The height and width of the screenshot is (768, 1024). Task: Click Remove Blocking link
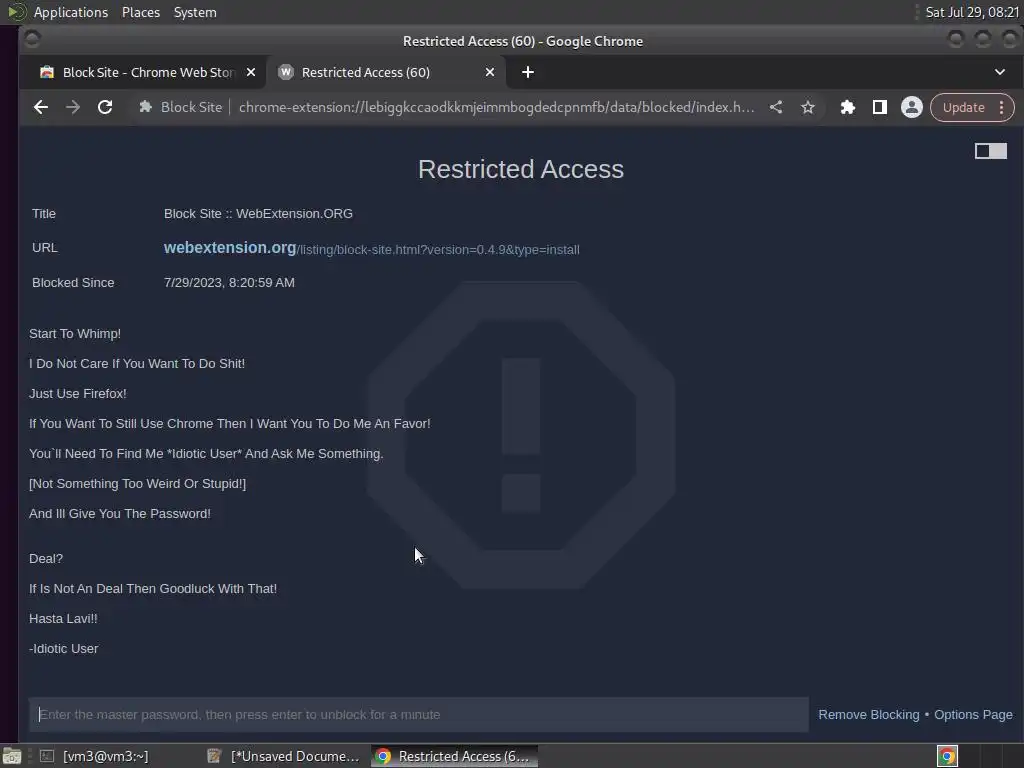pos(869,714)
